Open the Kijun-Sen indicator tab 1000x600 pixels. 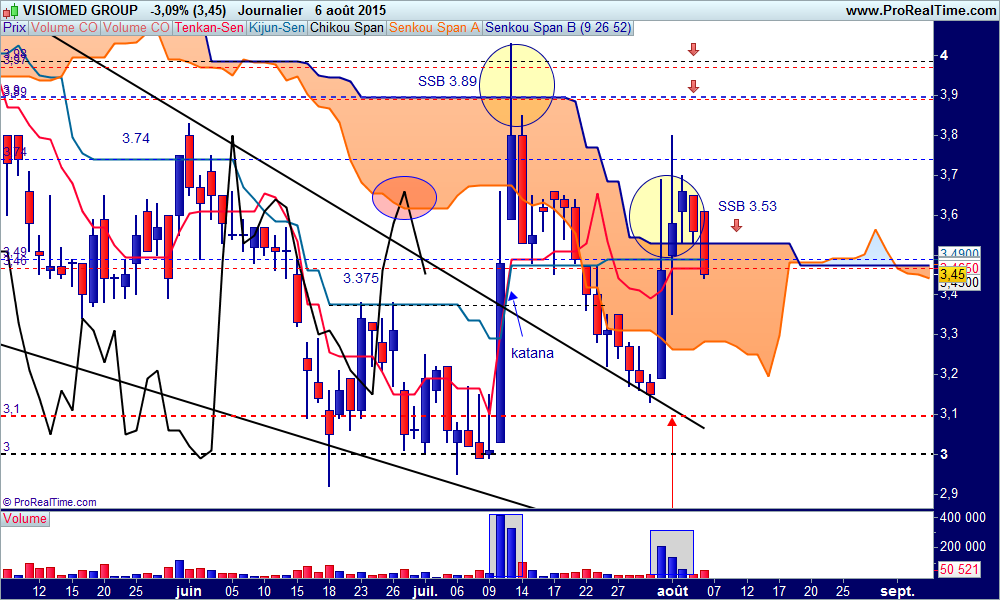point(277,27)
